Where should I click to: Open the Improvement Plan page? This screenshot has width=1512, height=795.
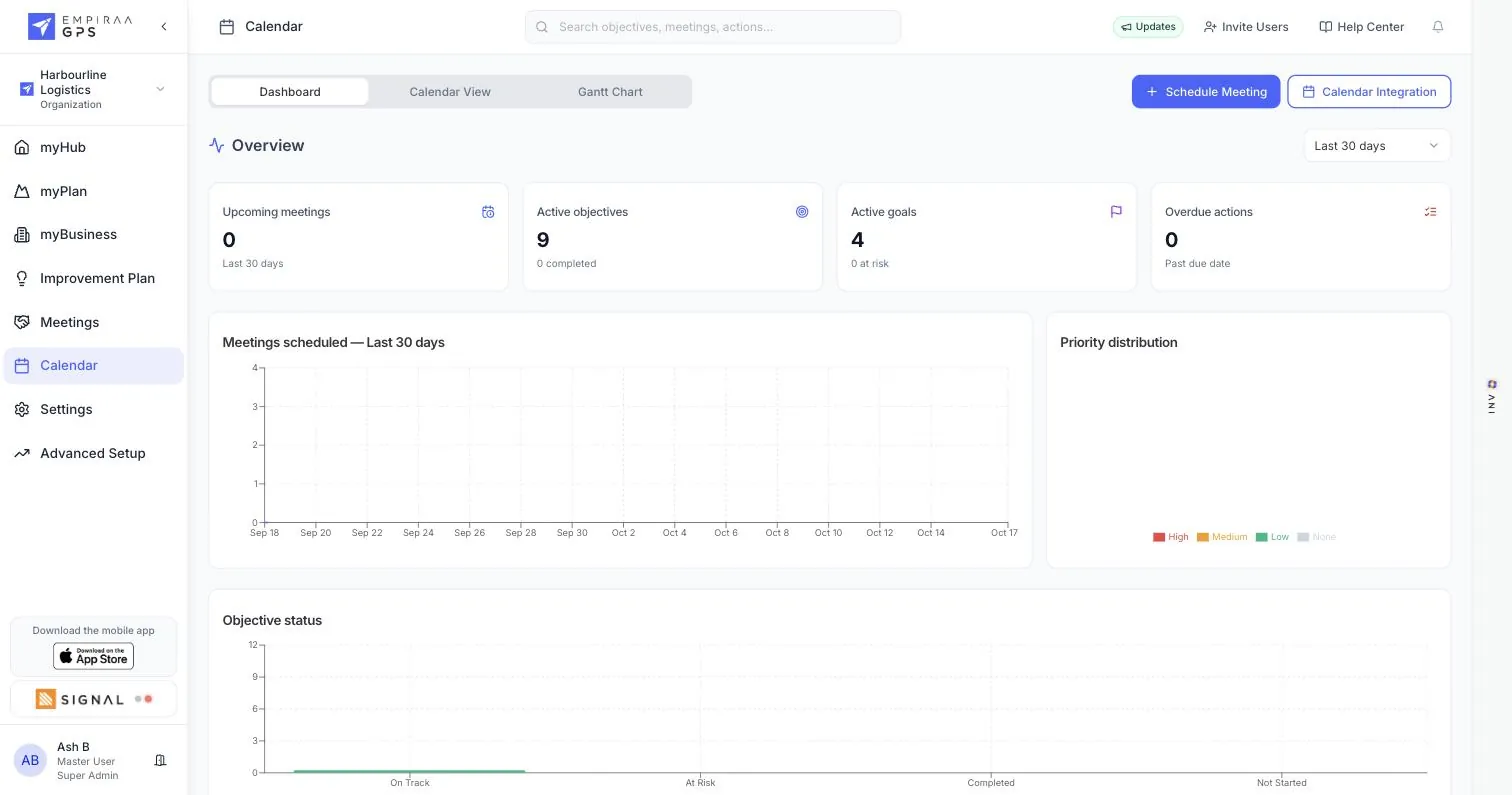click(93, 278)
